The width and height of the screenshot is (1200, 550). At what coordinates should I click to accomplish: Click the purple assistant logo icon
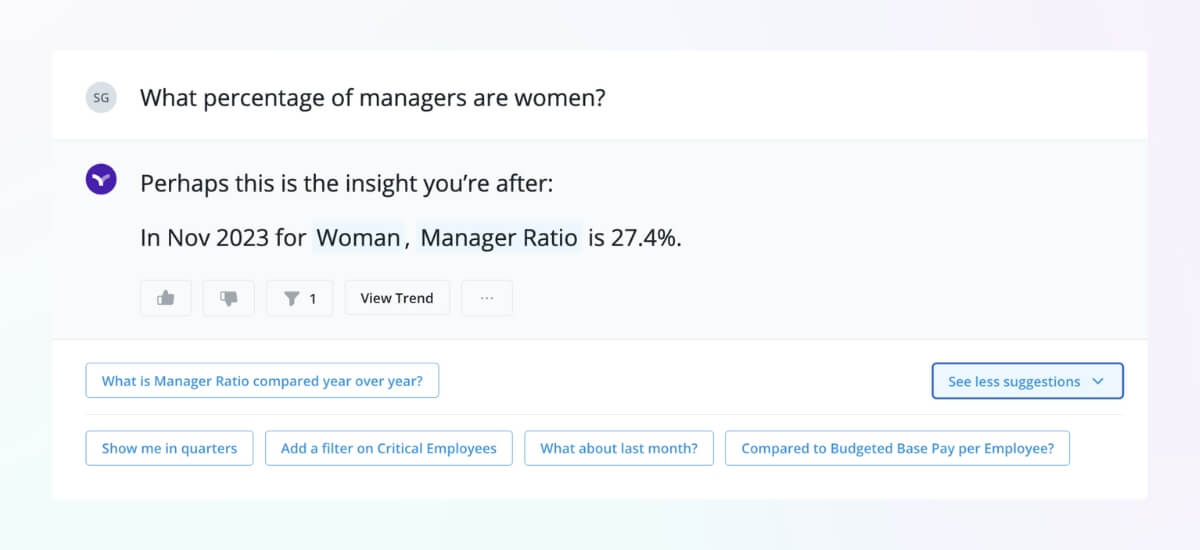(101, 181)
